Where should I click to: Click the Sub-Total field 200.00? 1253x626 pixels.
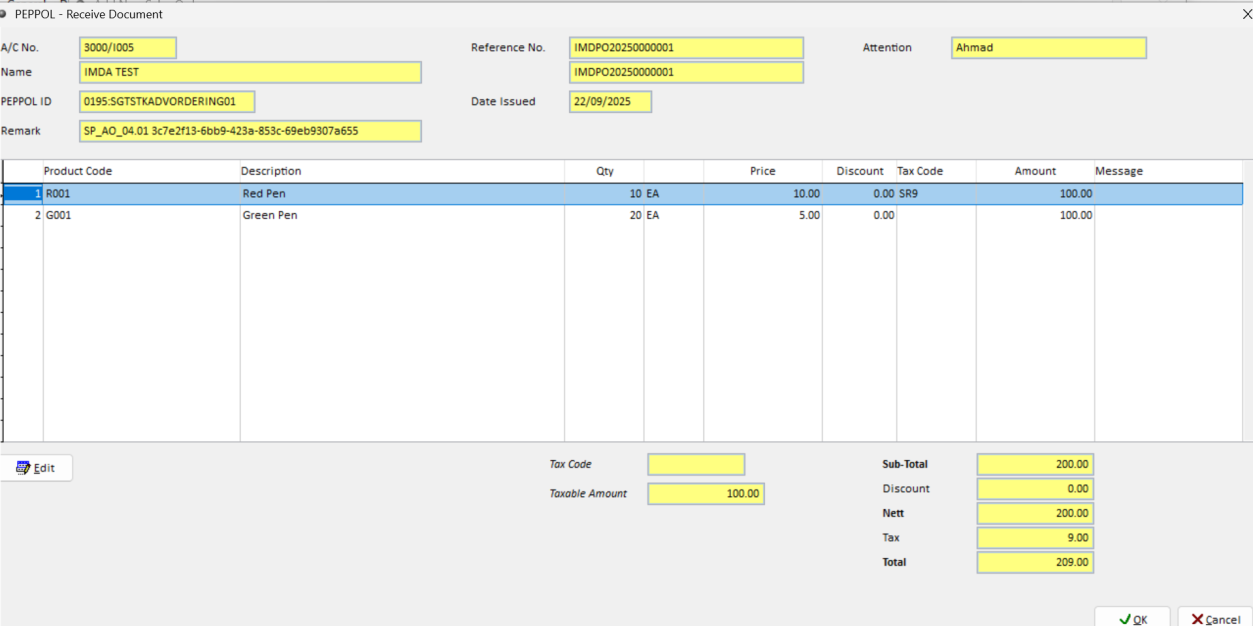tap(1035, 465)
